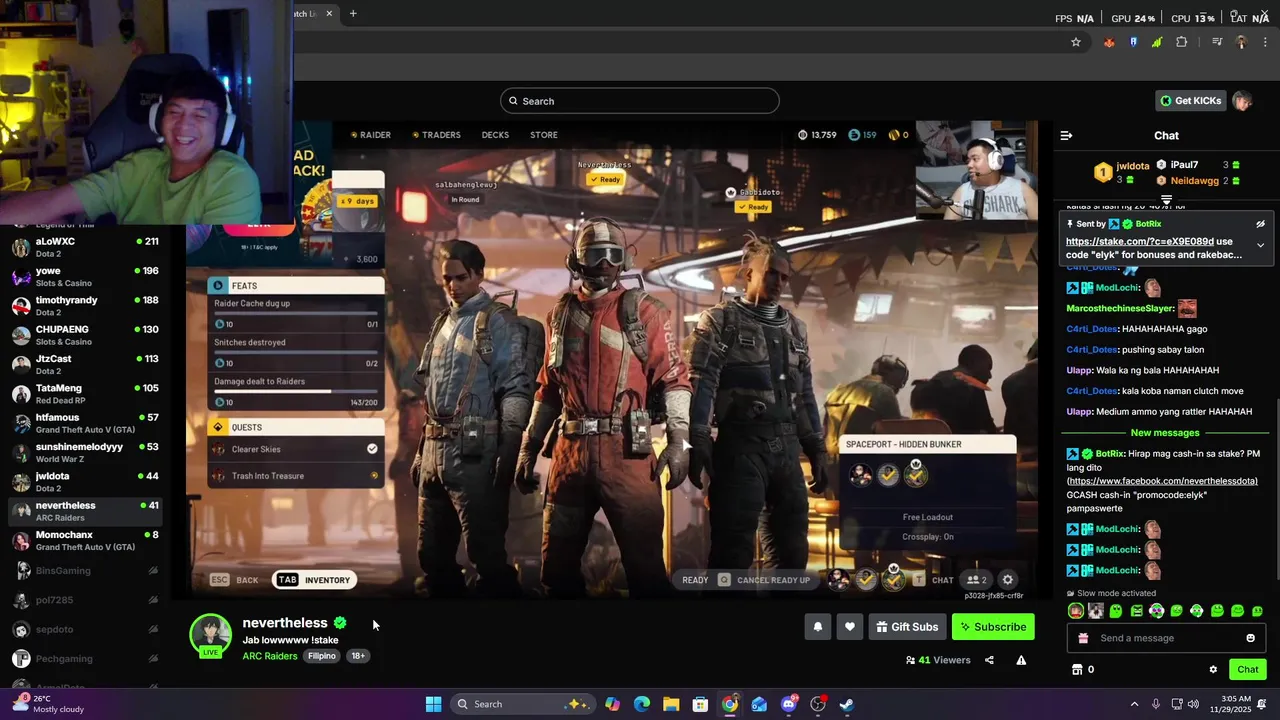
Task: Select CHUPAENG channel in sidebar
Action: pyautogui.click(x=85, y=335)
